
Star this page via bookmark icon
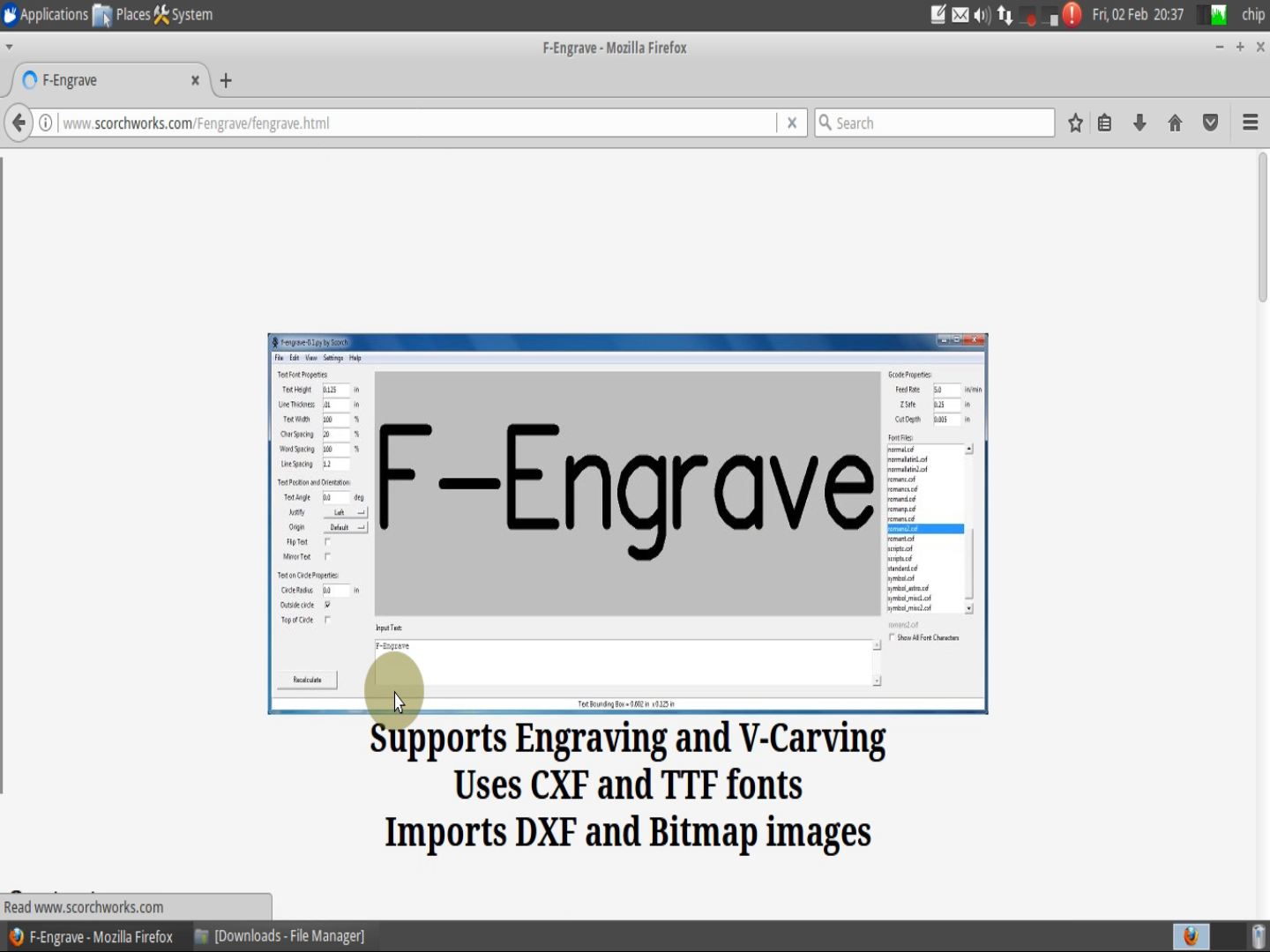pos(1075,123)
